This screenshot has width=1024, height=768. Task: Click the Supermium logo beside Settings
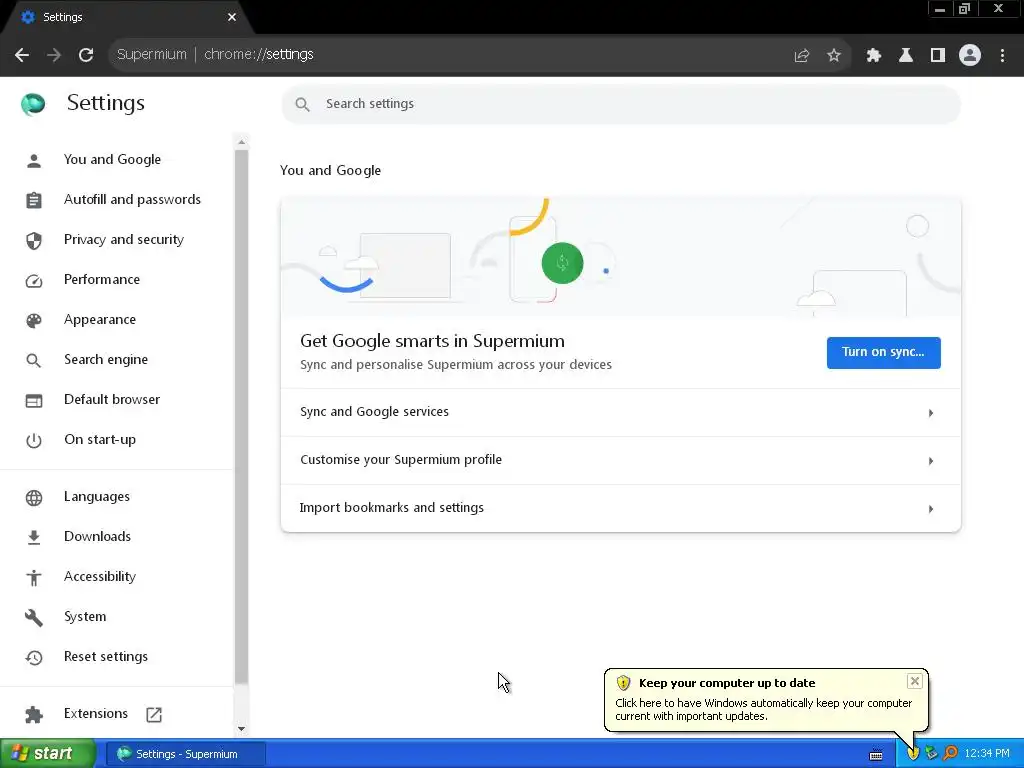click(x=33, y=103)
